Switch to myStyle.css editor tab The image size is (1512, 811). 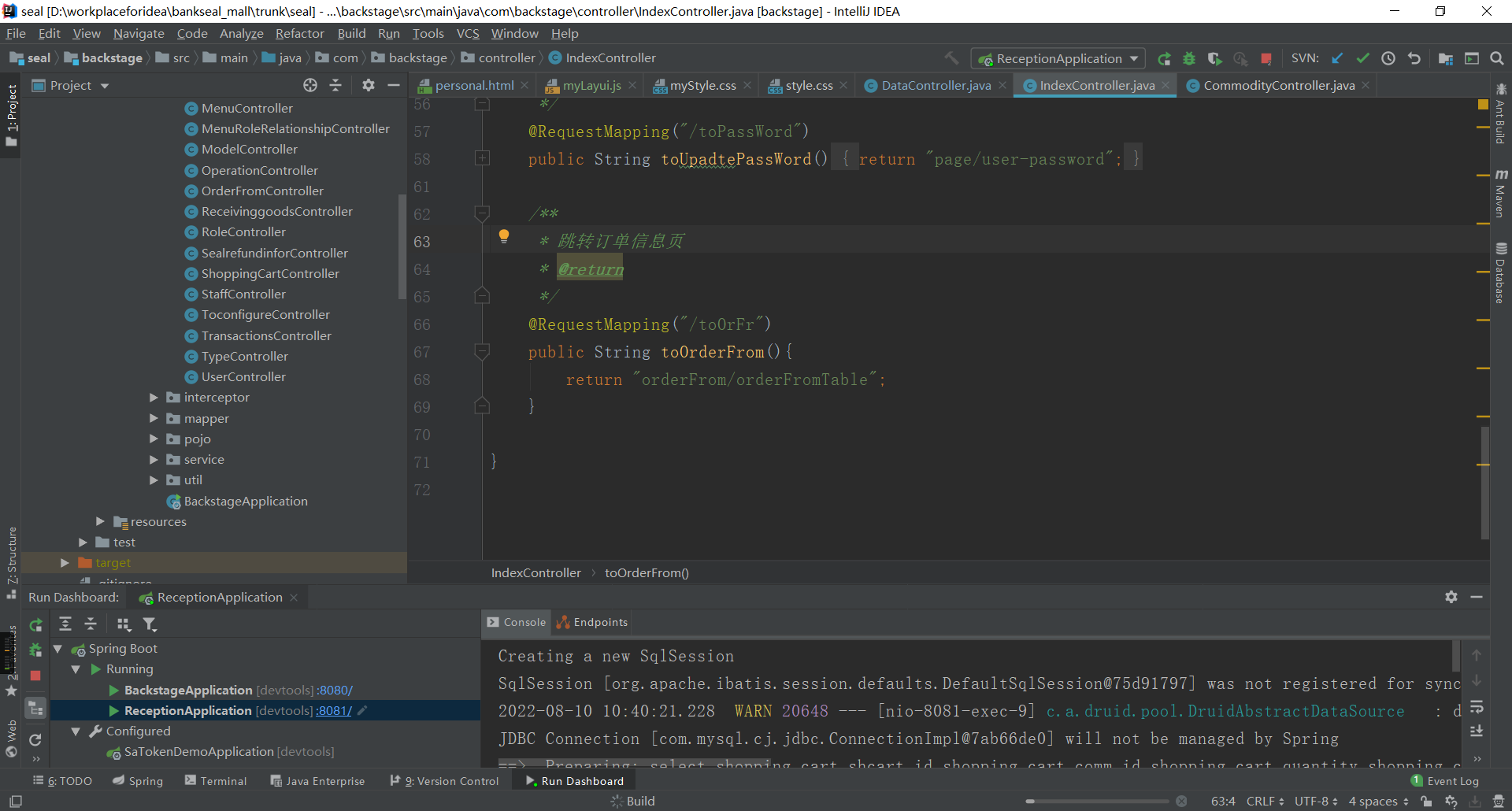(702, 85)
